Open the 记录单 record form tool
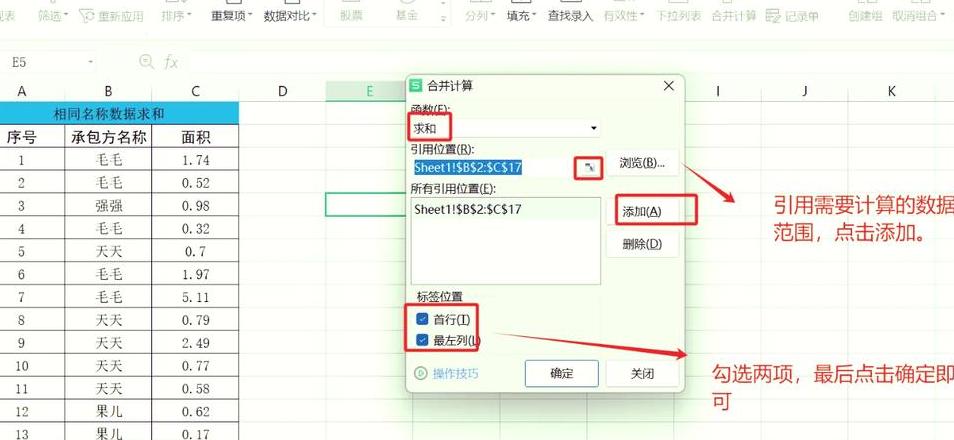The width and height of the screenshot is (954, 440). (792, 16)
